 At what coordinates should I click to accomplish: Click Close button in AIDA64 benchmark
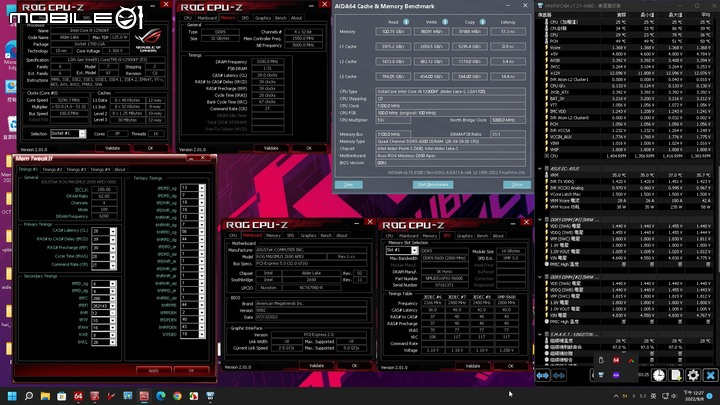pos(517,185)
